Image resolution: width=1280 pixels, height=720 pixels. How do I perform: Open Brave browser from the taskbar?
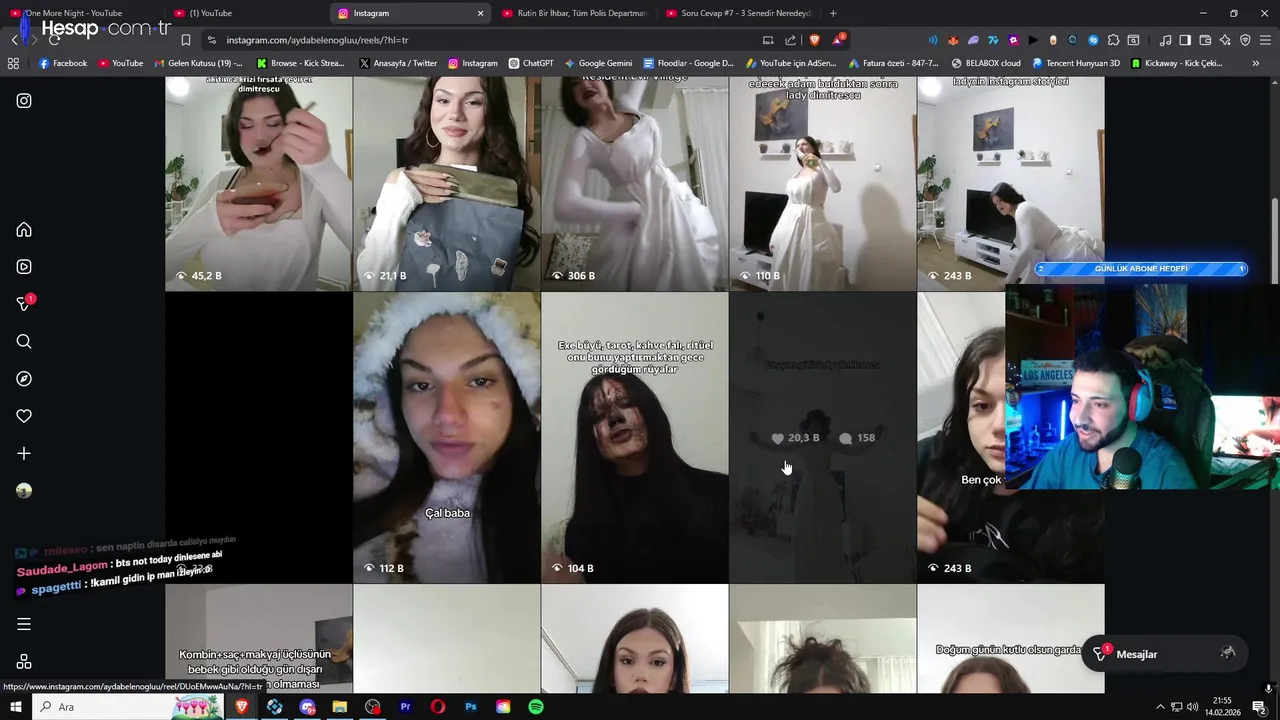point(241,707)
